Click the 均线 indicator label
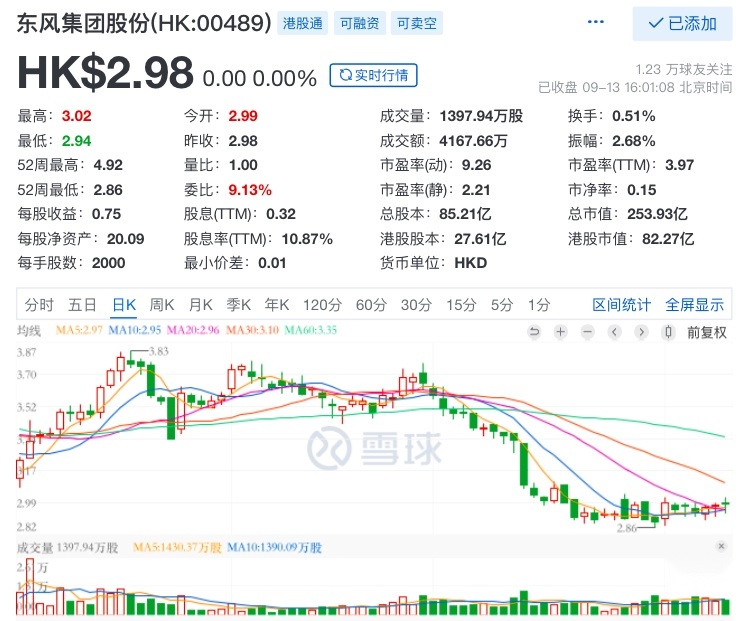Screen dimensions: 749x621 [x=29, y=331]
